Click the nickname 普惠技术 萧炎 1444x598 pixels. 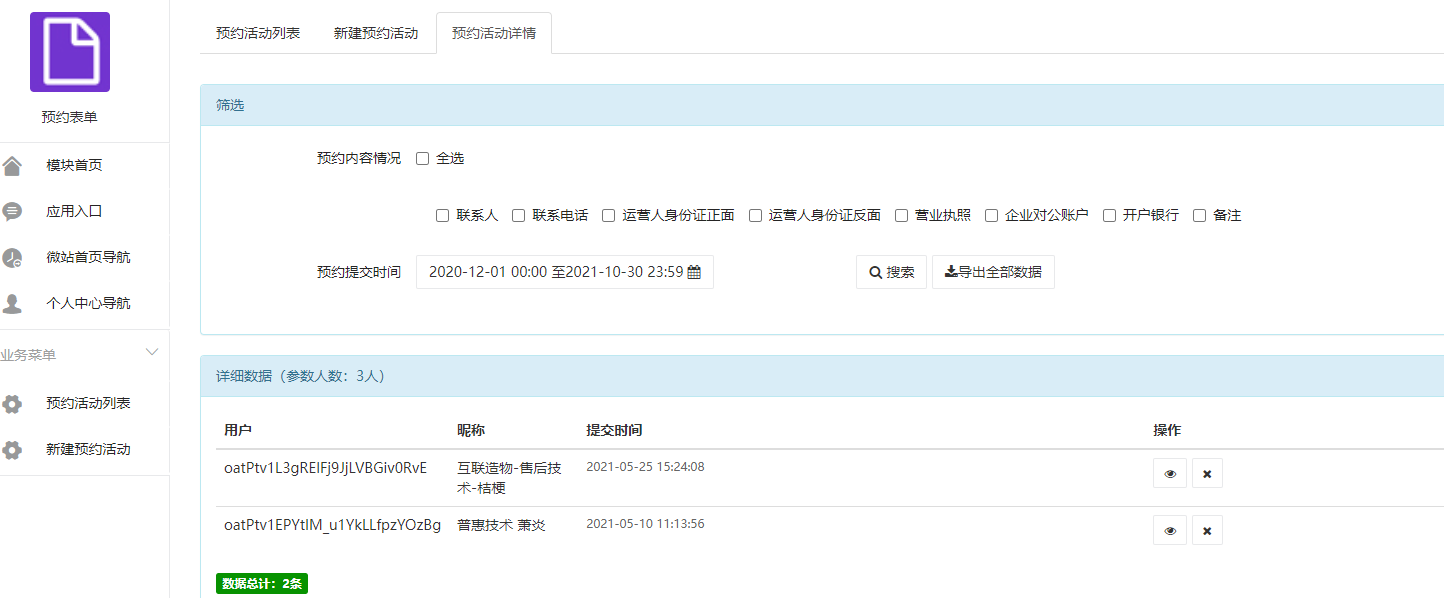(x=502, y=525)
